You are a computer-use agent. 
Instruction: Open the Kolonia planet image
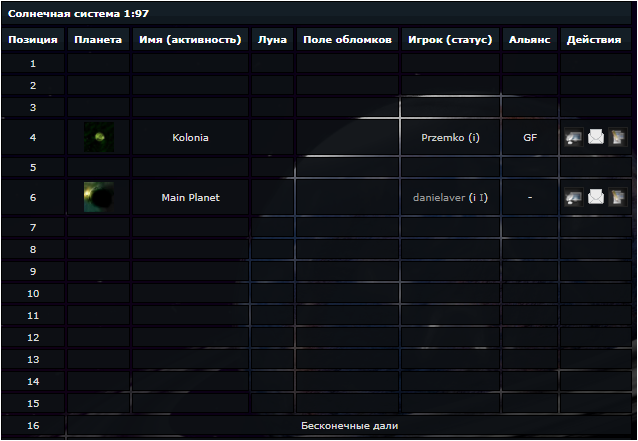click(x=99, y=137)
